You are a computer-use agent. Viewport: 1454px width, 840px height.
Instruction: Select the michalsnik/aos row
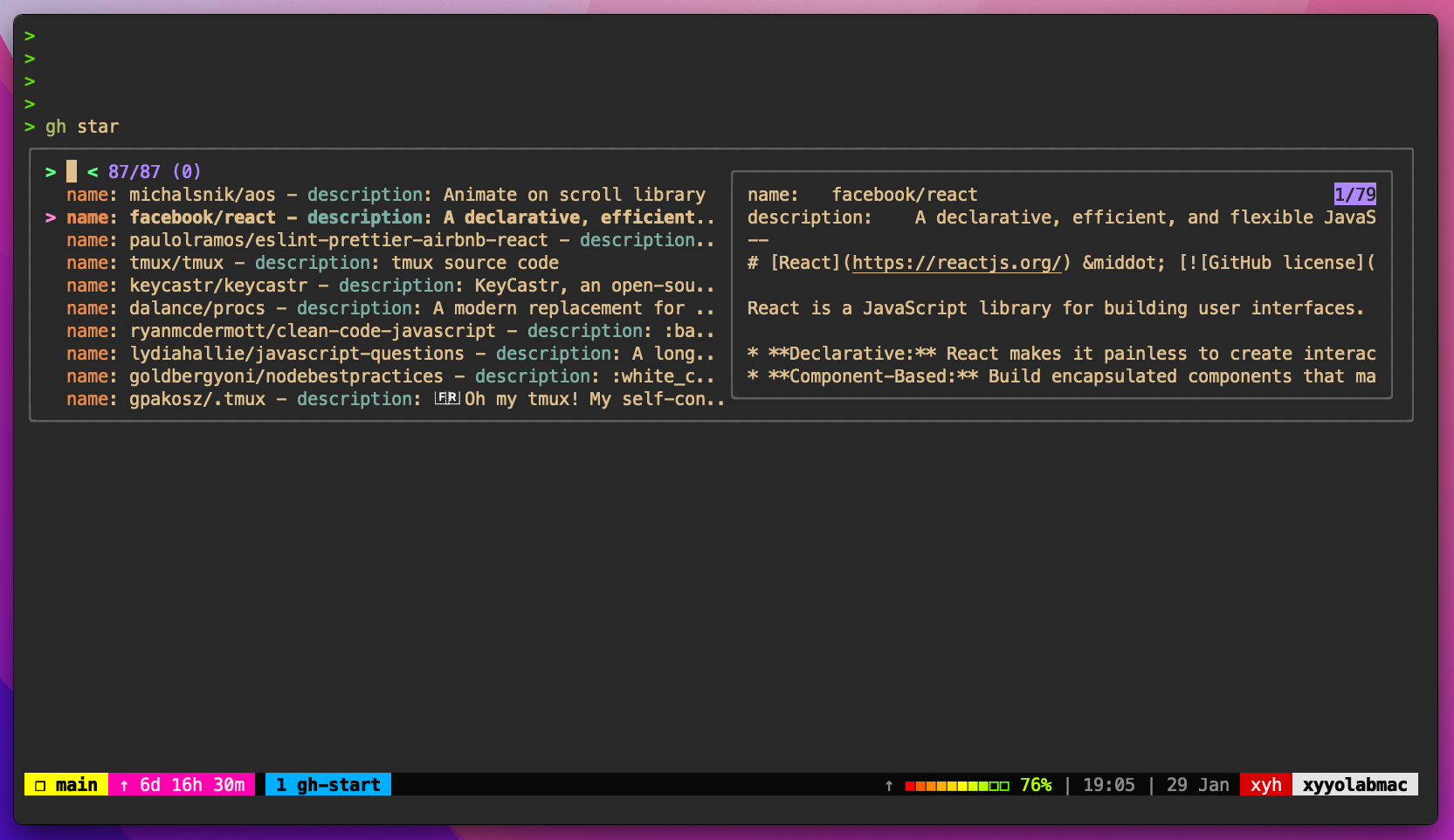point(386,195)
